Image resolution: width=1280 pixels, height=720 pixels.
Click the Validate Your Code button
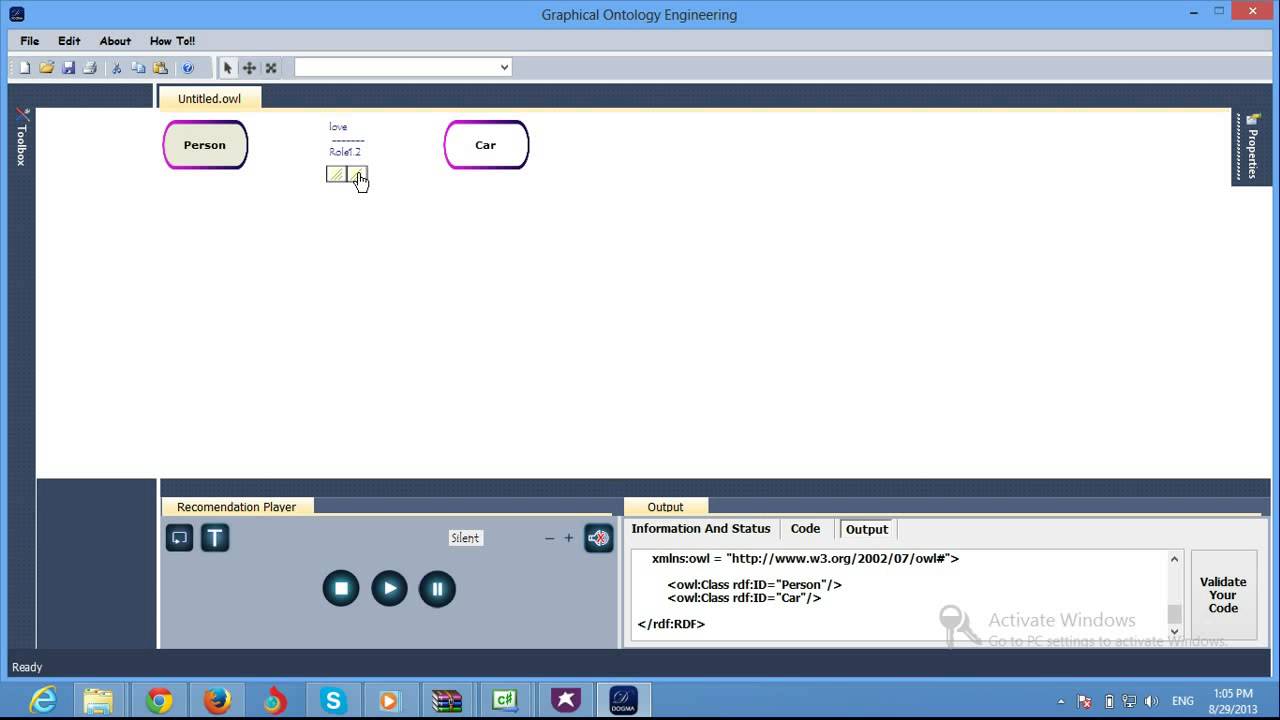point(1223,595)
